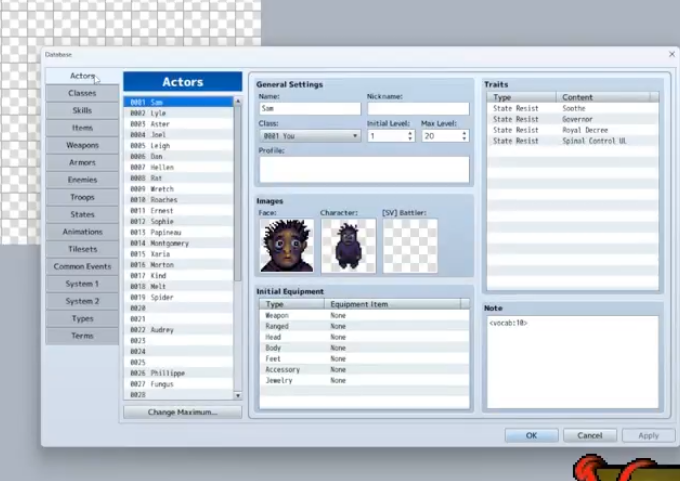
Task: Select actor 0002 Lyle in list
Action: point(179,113)
